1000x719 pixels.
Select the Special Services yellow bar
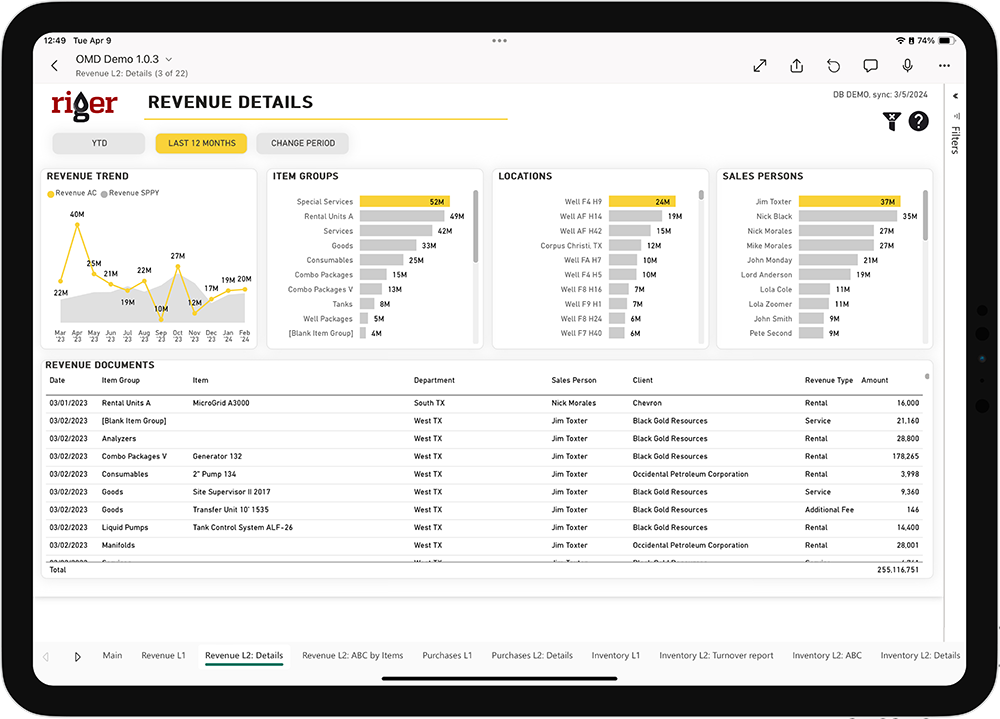(404, 202)
